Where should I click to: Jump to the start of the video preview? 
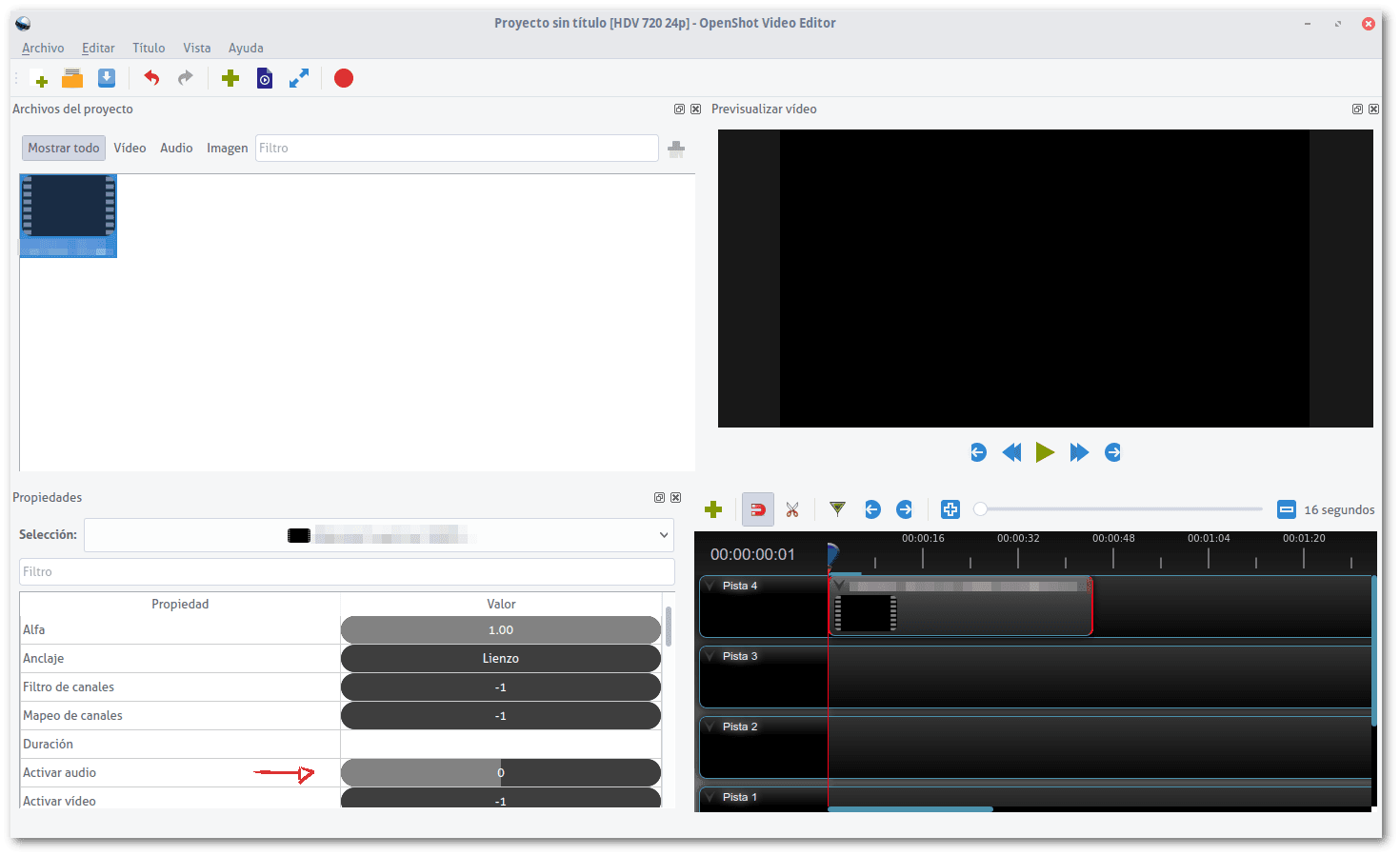pyautogui.click(x=978, y=452)
